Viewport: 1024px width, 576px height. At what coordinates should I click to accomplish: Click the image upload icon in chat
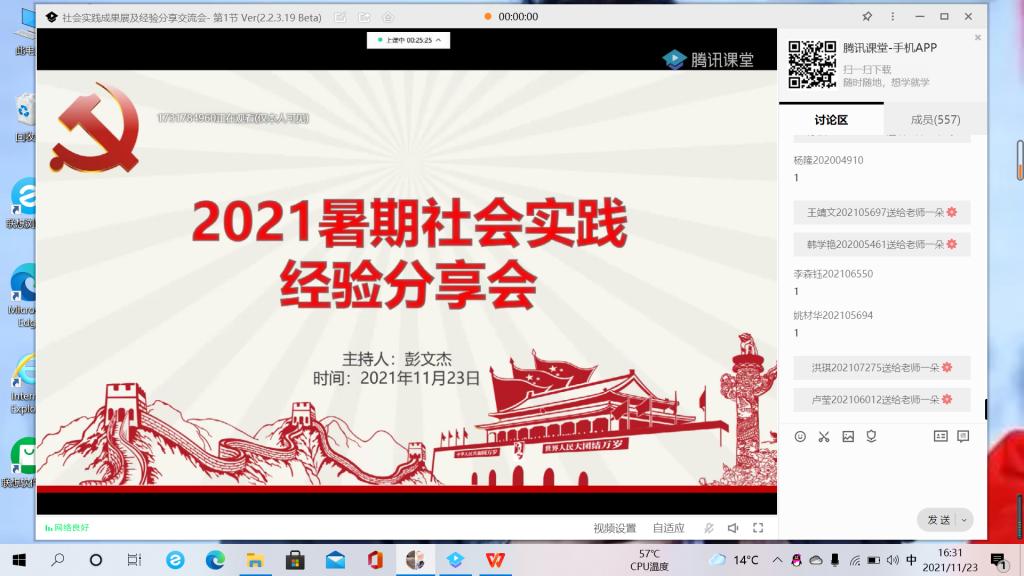tap(848, 436)
